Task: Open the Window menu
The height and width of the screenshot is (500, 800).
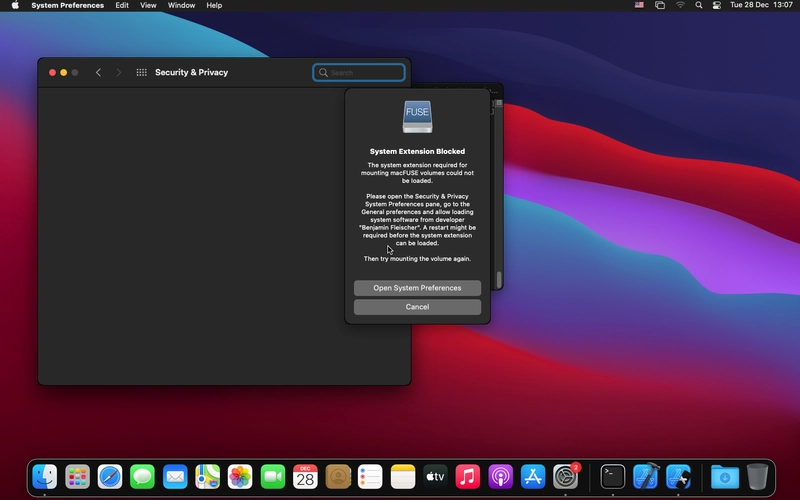Action: pyautogui.click(x=181, y=5)
